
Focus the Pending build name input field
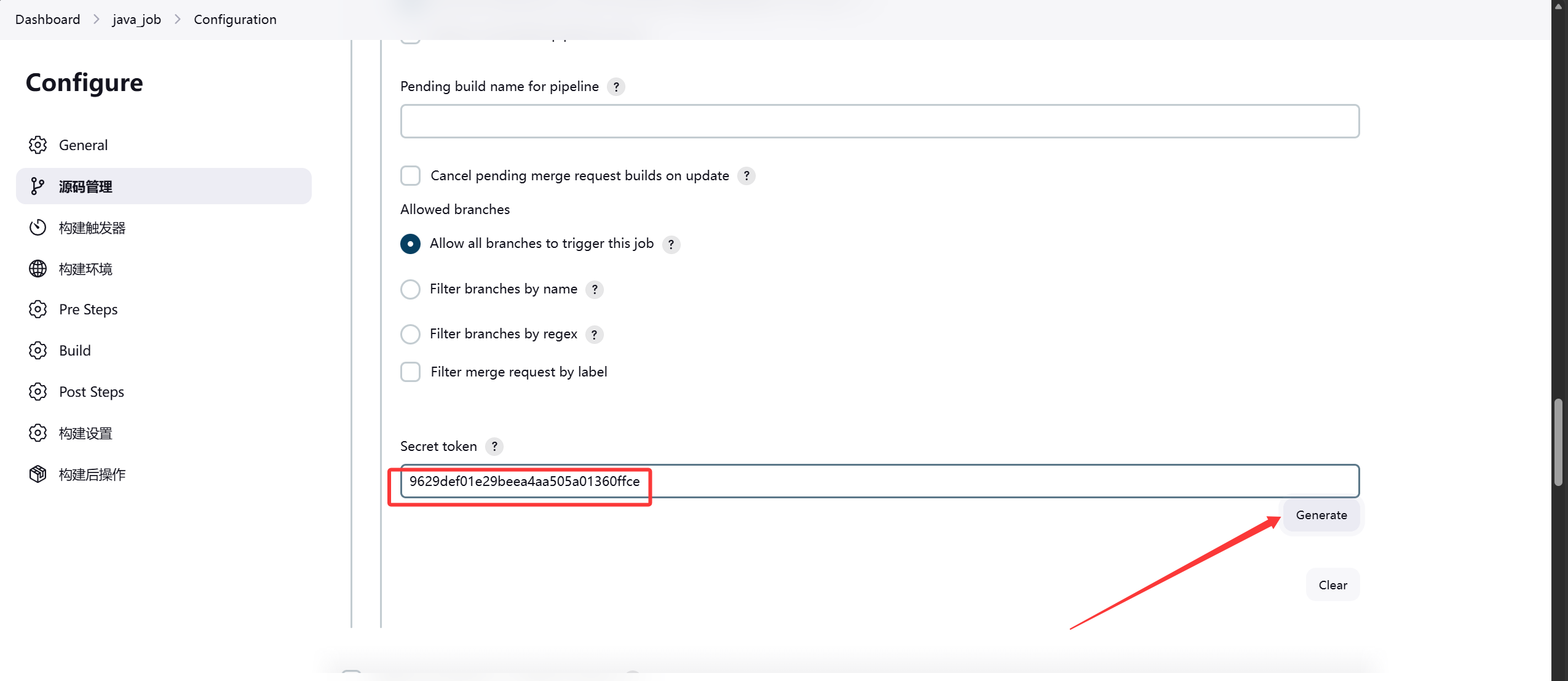pyautogui.click(x=879, y=121)
